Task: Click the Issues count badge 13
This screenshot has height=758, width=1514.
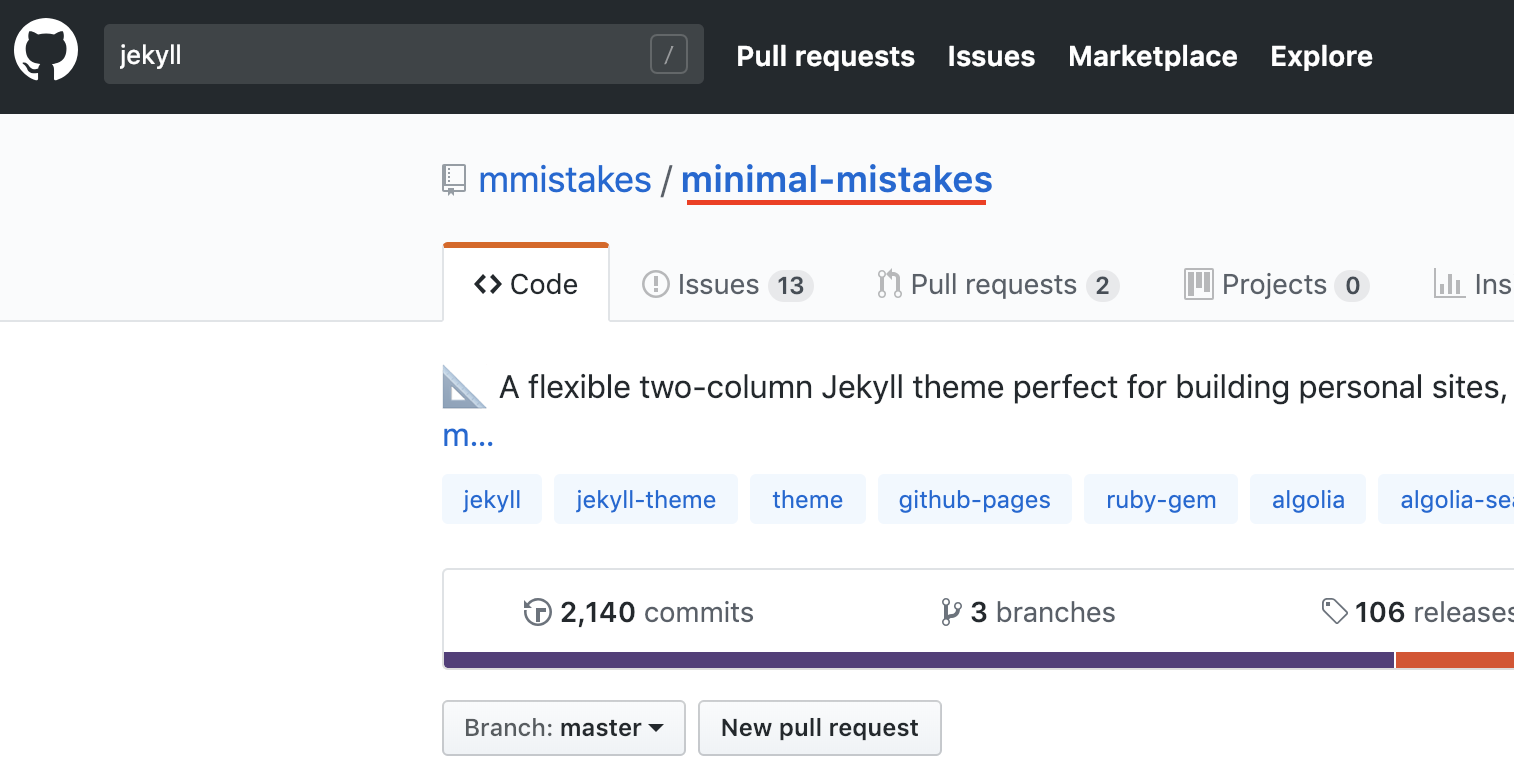Action: [x=791, y=286]
